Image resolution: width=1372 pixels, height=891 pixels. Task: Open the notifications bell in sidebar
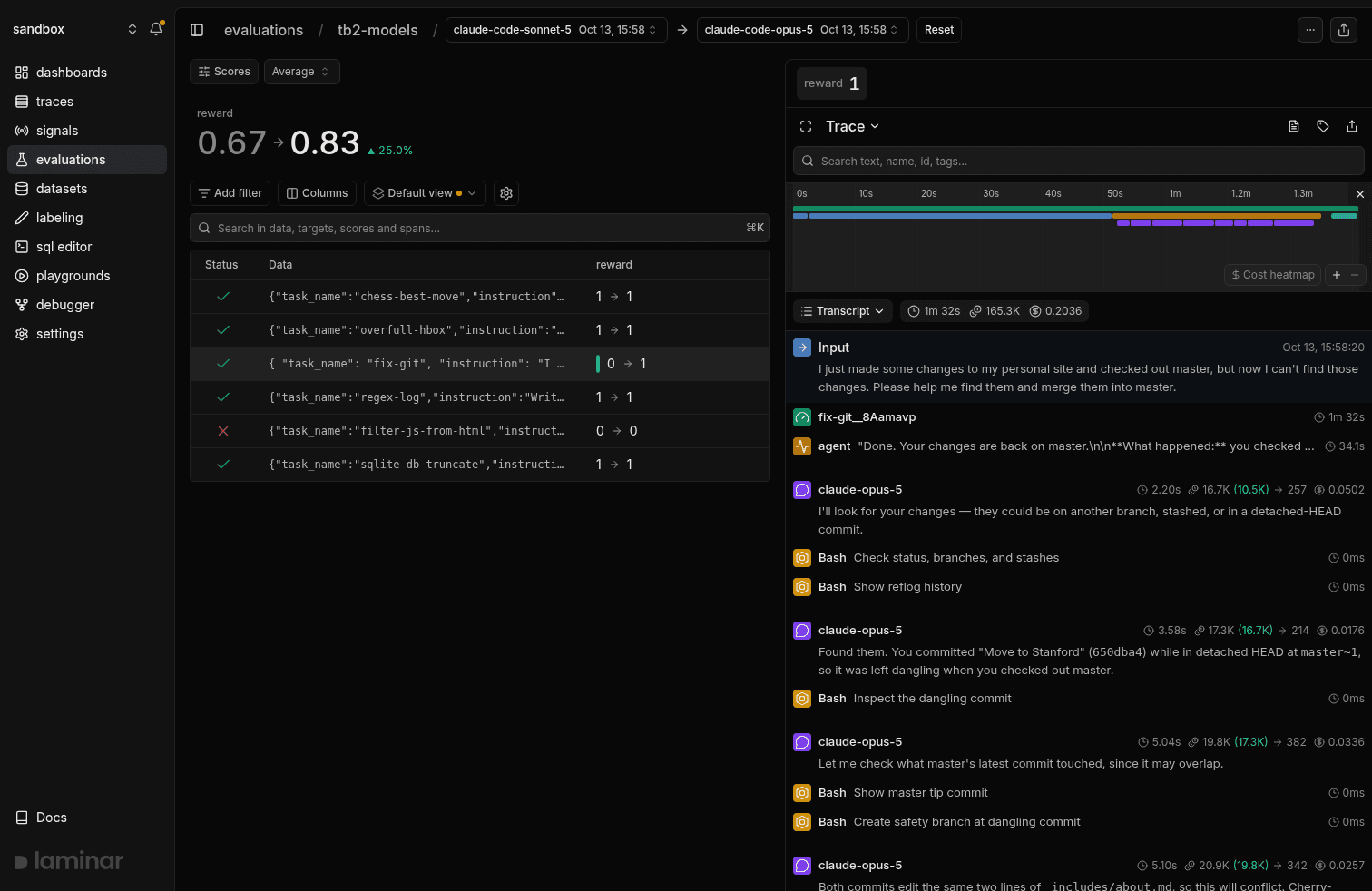click(156, 29)
